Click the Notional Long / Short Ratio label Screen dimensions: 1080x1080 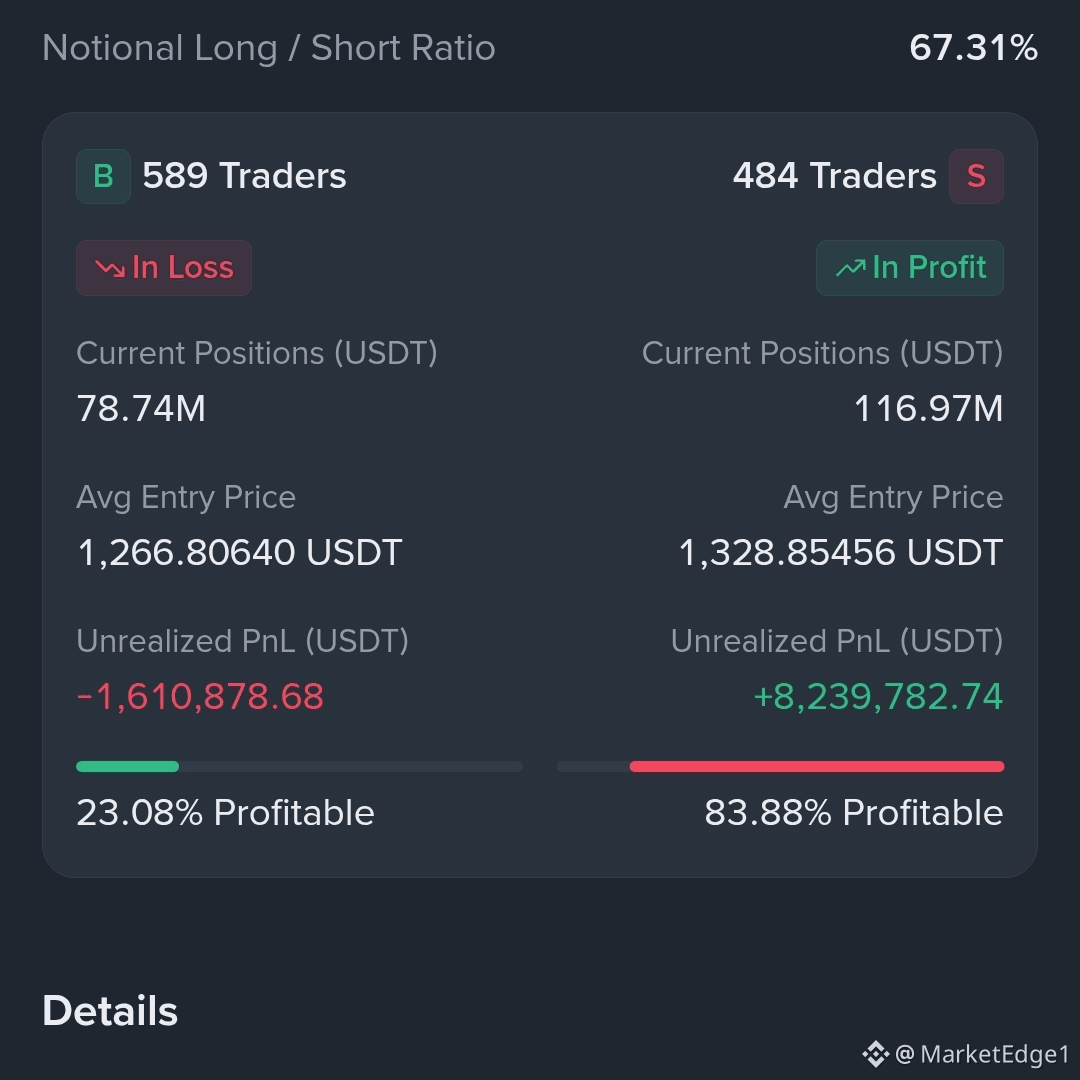(x=269, y=48)
